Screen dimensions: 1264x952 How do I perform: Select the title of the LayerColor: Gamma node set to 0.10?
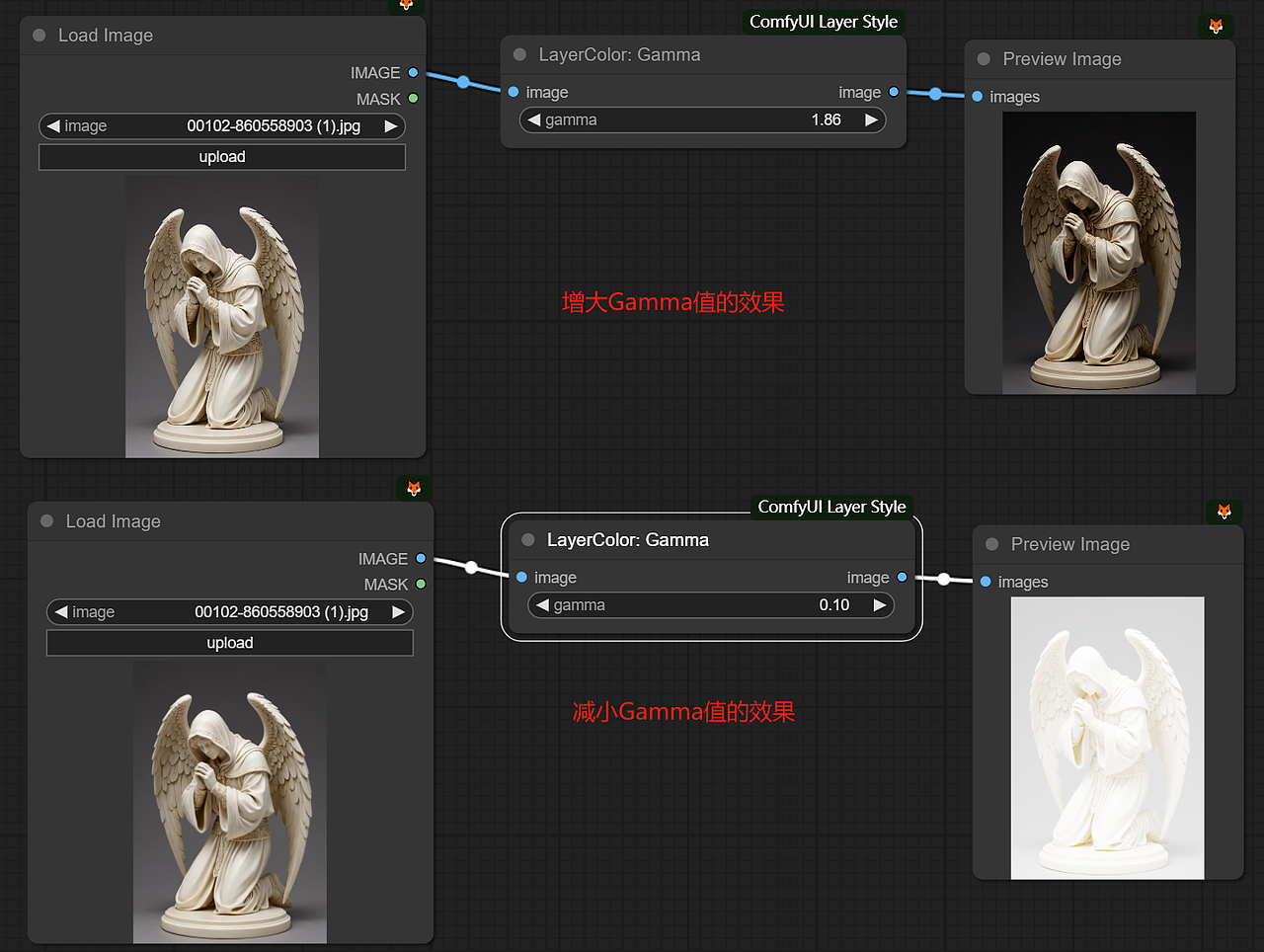pos(628,540)
